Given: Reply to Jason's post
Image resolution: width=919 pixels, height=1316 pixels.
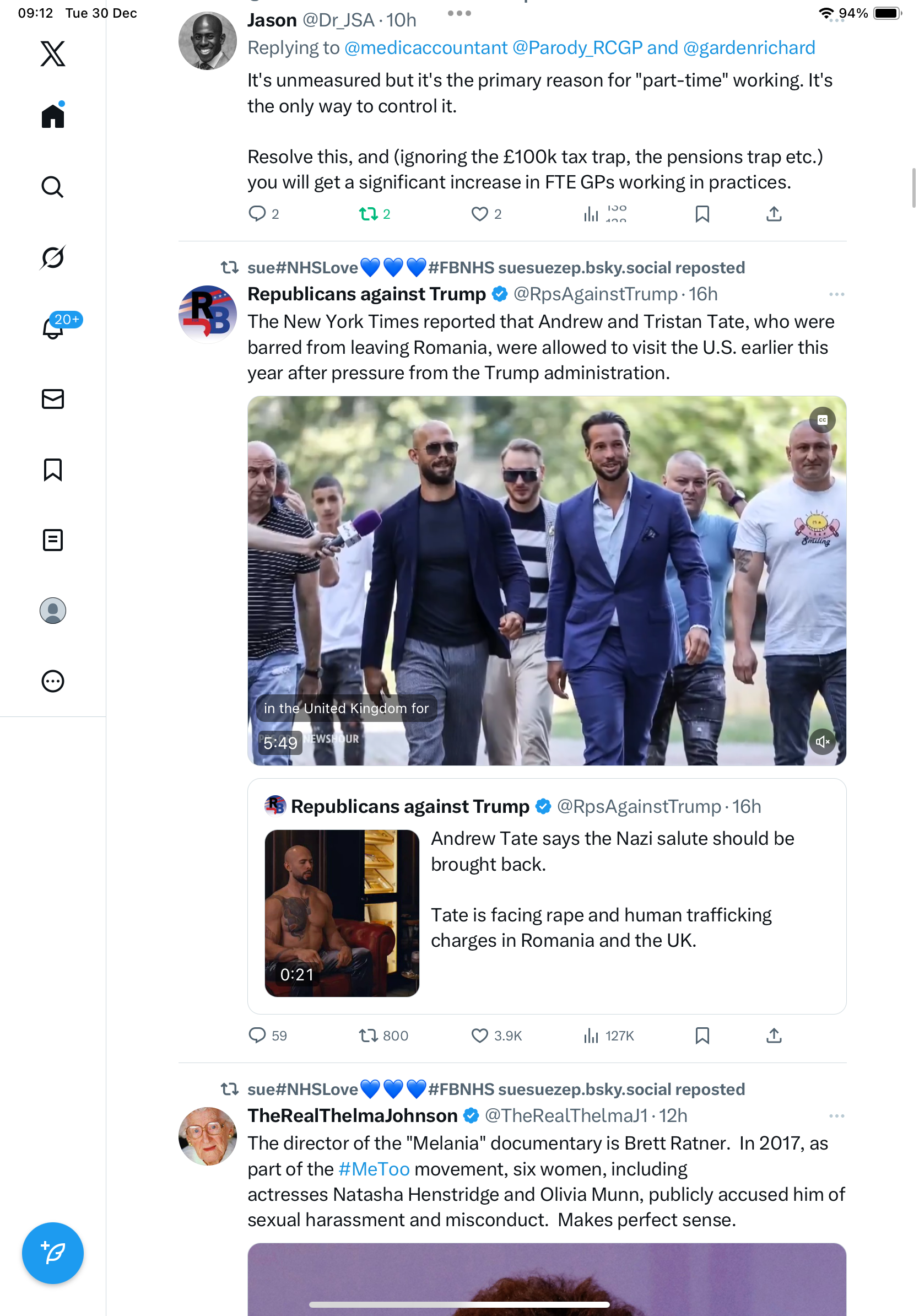Looking at the screenshot, I should point(257,214).
